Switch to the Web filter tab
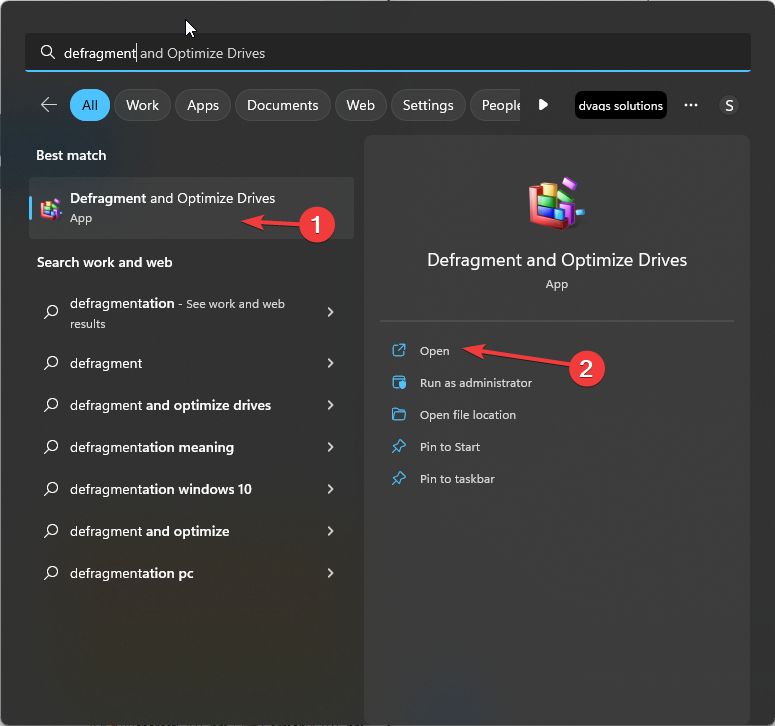775x726 pixels. pos(360,105)
